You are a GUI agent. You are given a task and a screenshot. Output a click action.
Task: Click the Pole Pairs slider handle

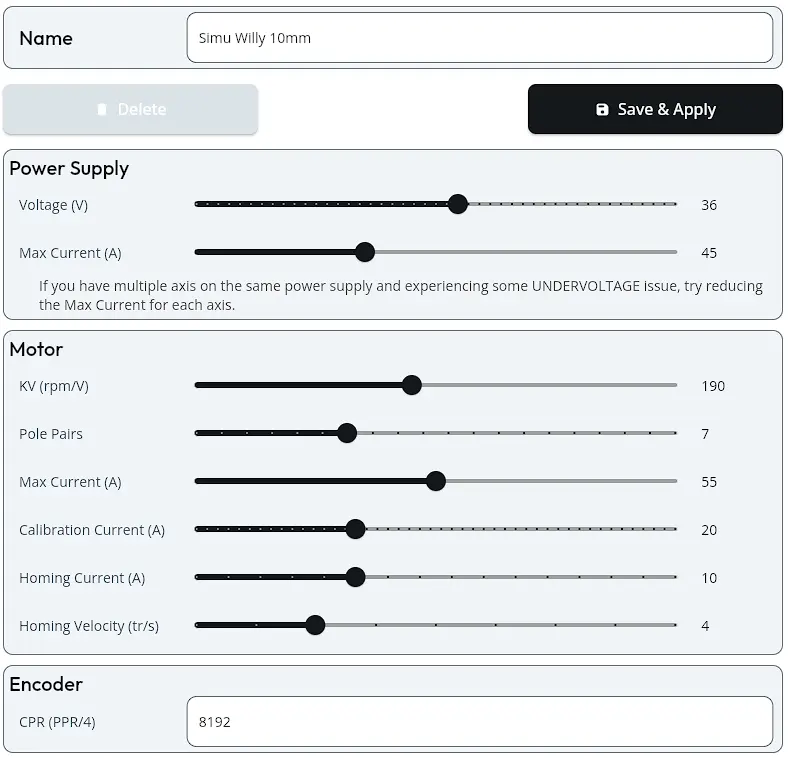[347, 433]
